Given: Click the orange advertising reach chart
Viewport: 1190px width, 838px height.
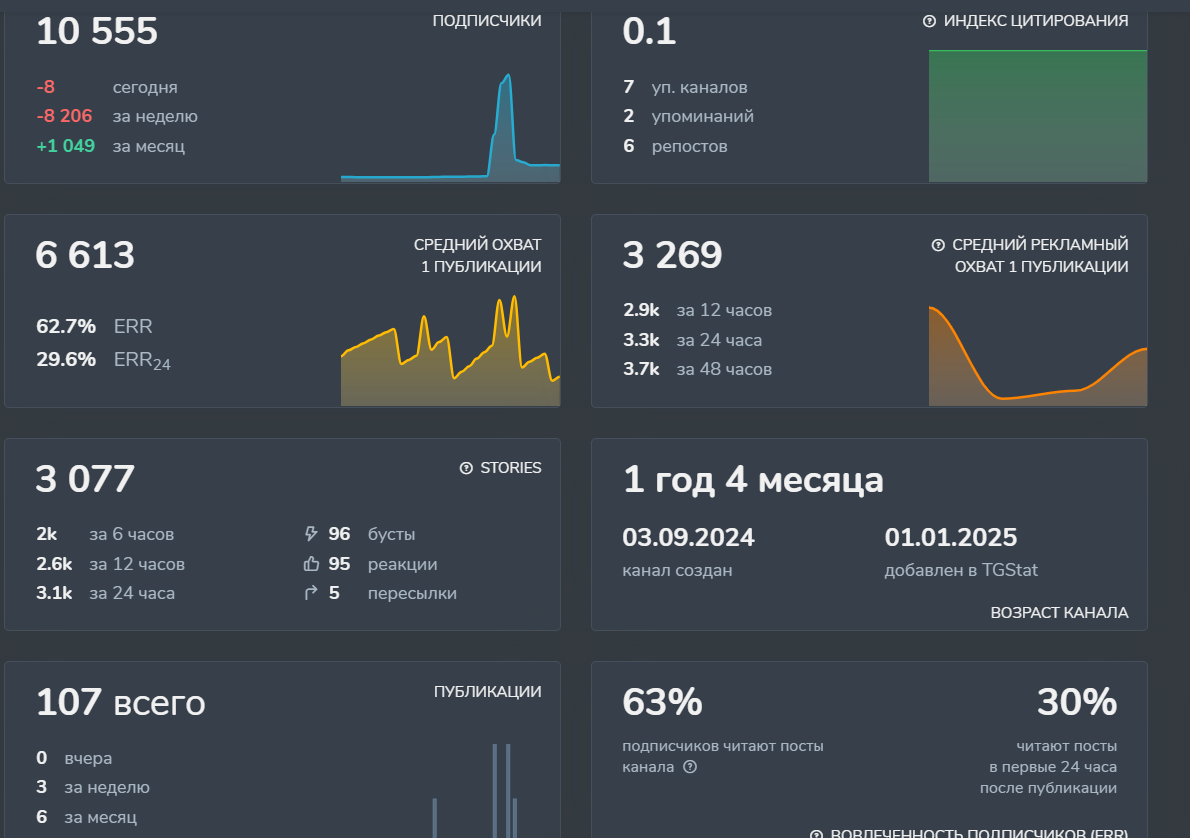Looking at the screenshot, I should tap(1037, 360).
